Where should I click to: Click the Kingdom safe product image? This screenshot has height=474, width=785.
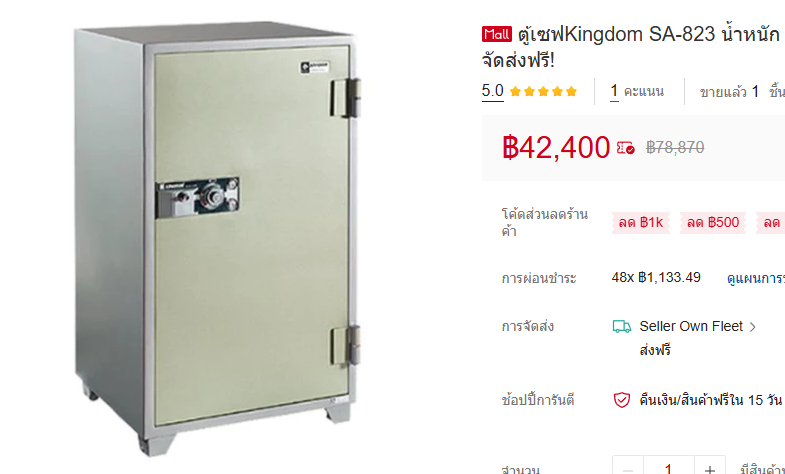[217, 238]
